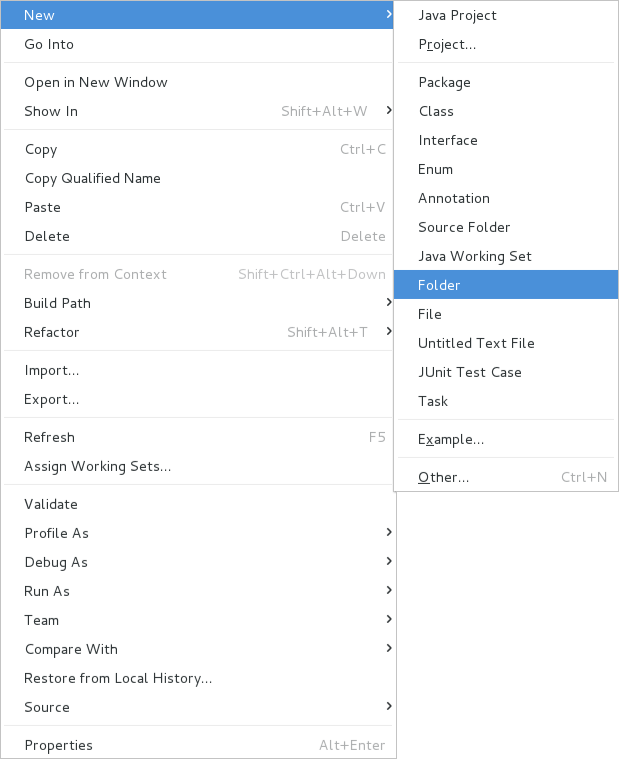Pick the Interface option
619x759 pixels.
(506, 140)
